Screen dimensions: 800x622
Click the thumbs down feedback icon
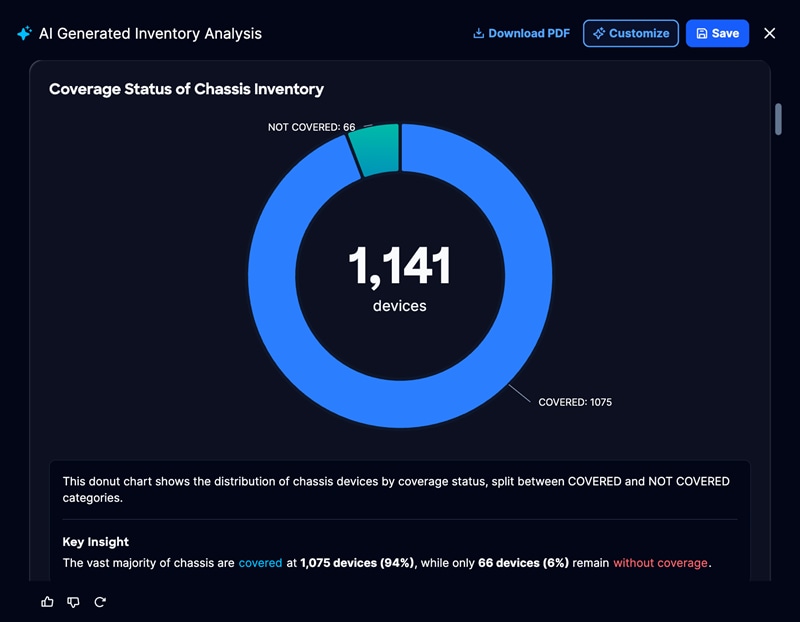(x=73, y=602)
